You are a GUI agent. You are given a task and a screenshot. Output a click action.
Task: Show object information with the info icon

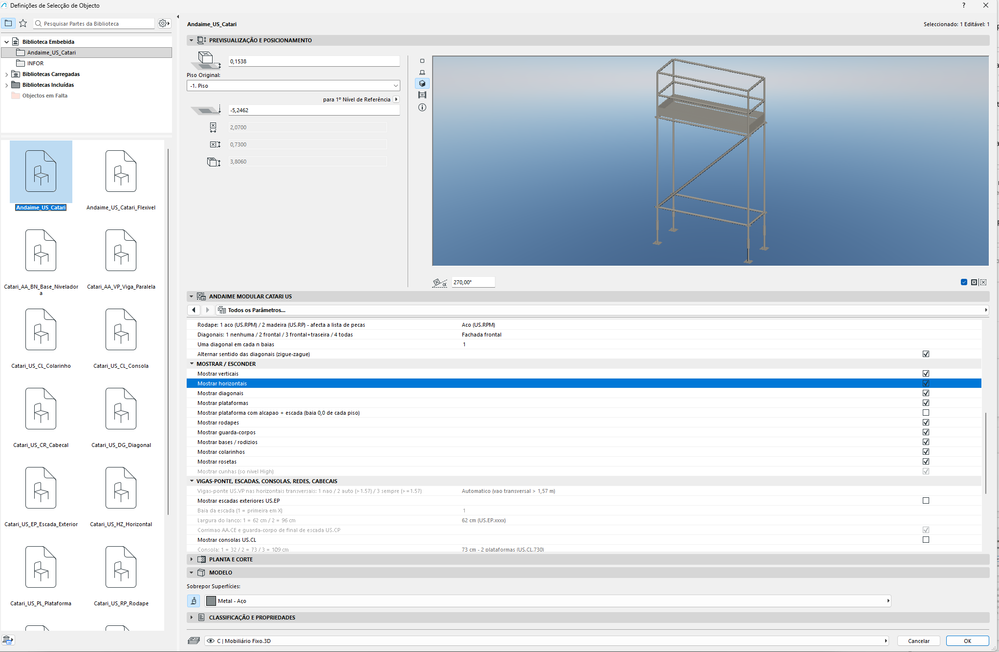point(422,107)
